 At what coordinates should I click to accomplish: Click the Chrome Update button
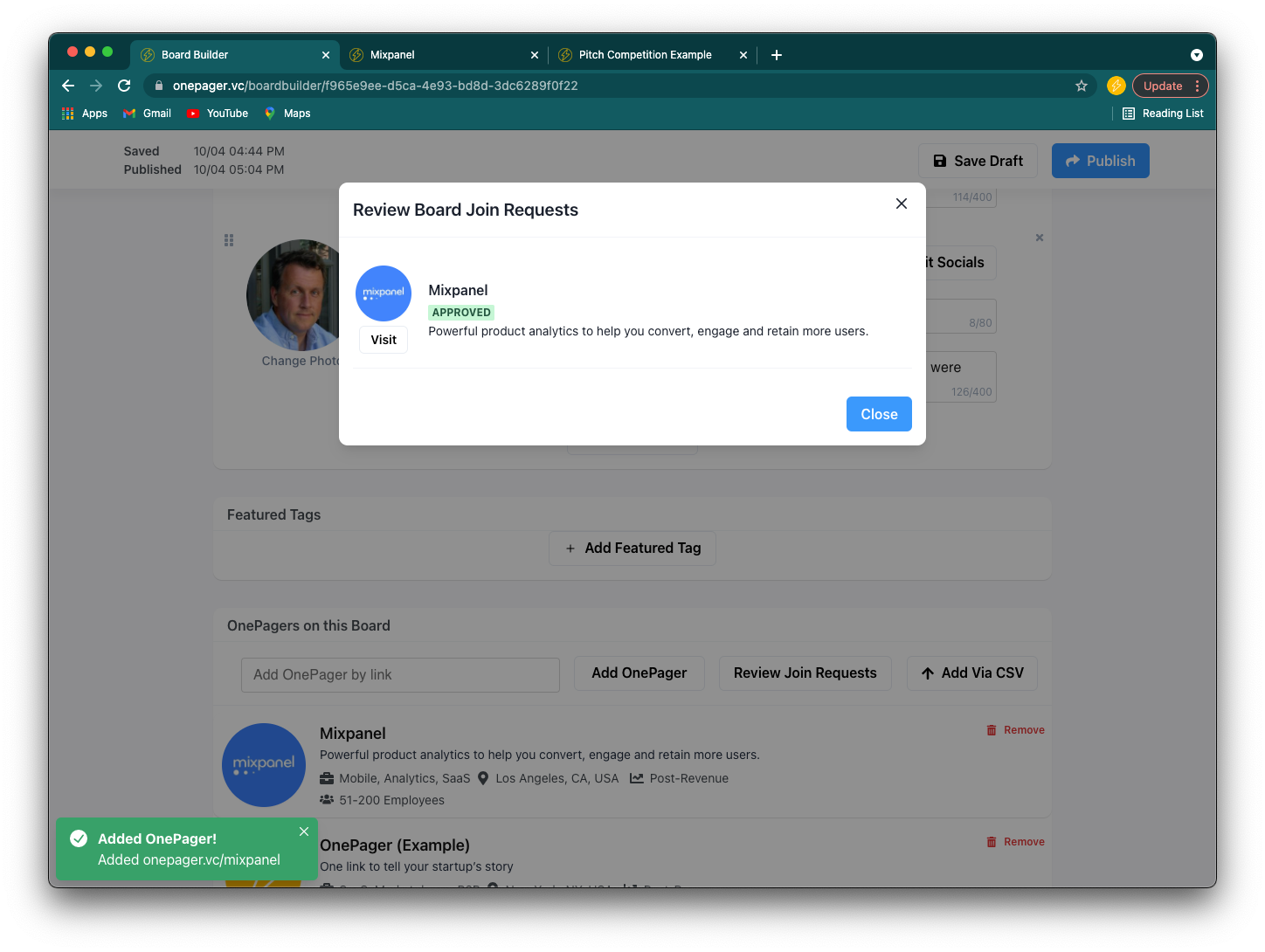(1163, 86)
